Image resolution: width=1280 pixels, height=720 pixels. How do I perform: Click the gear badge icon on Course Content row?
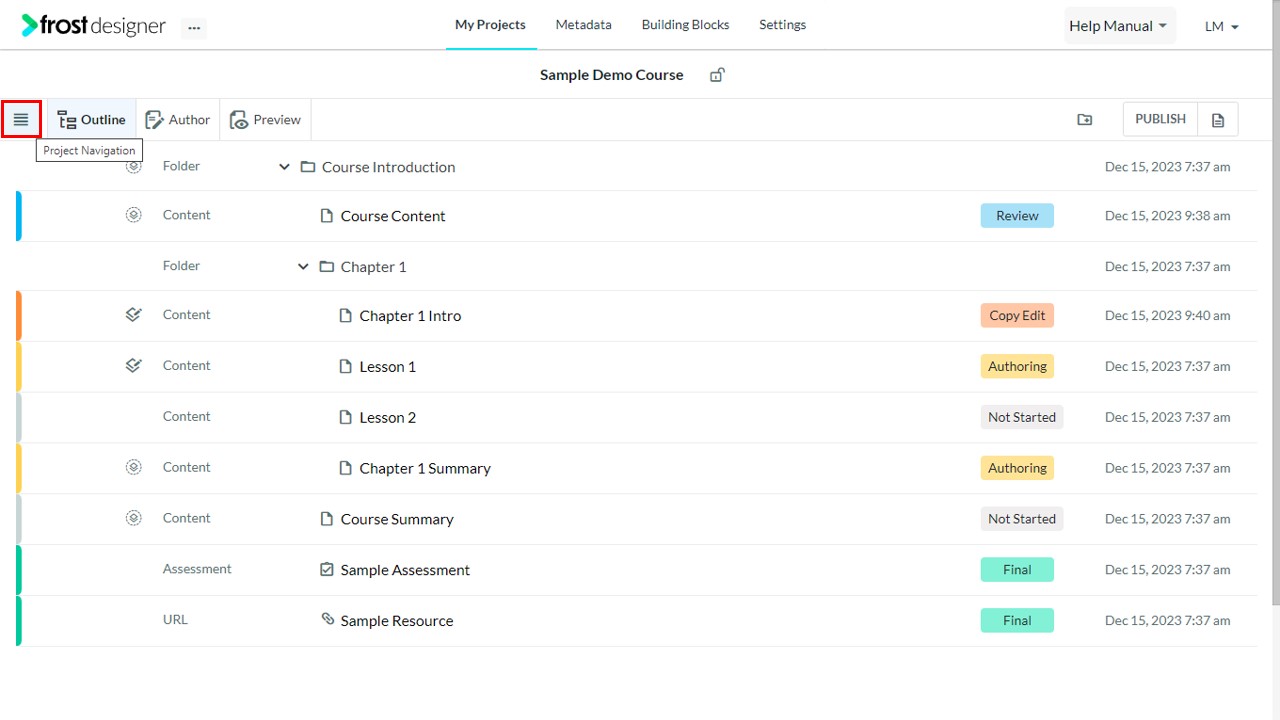pyautogui.click(x=134, y=215)
